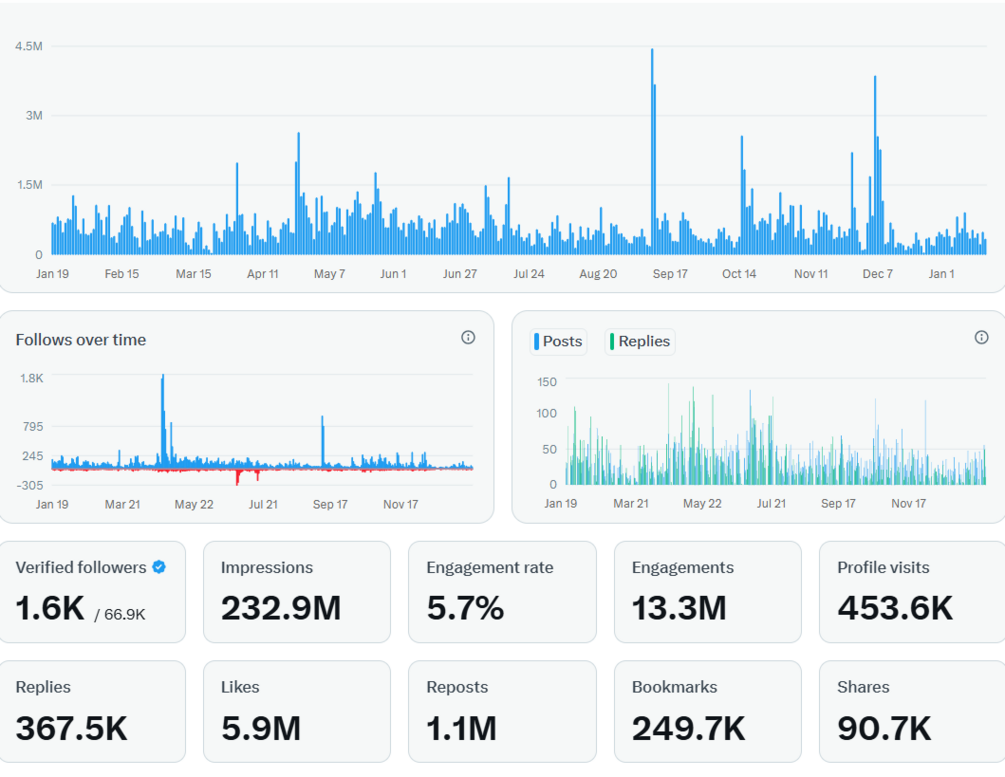
Task: Click the 795 axis label on follows chart
Action: (33, 426)
